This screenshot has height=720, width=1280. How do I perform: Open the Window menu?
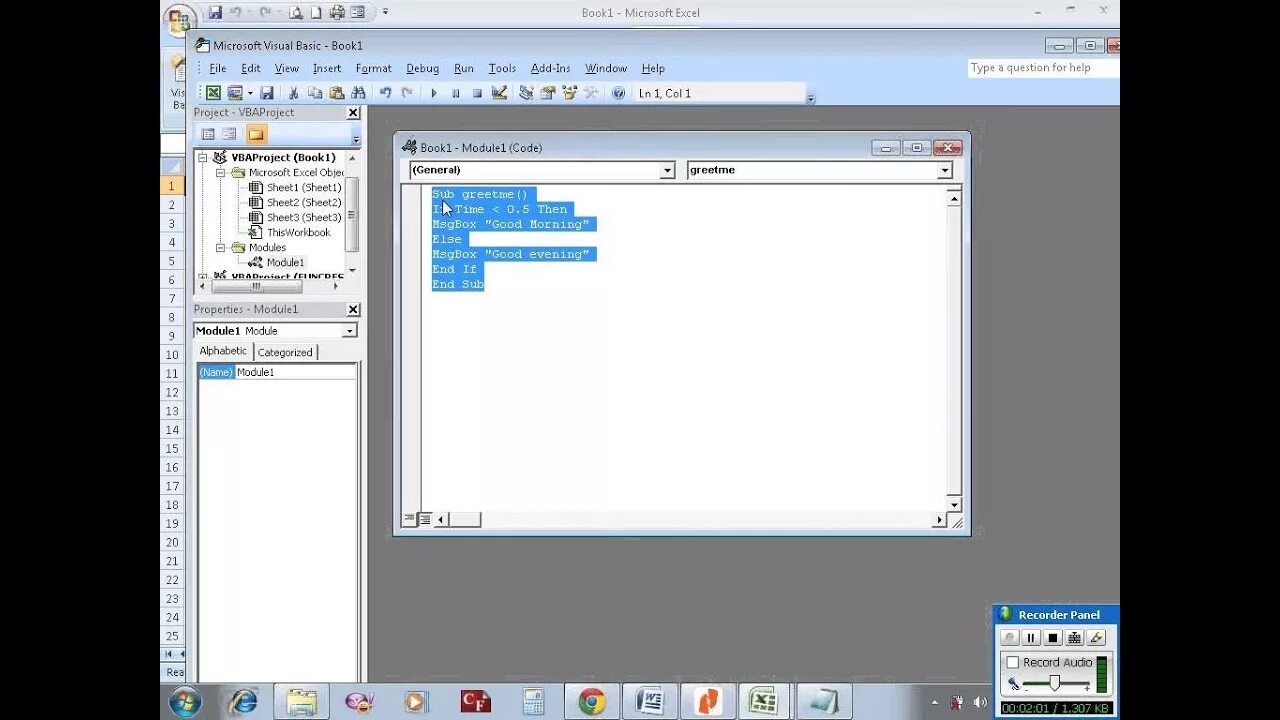(606, 68)
